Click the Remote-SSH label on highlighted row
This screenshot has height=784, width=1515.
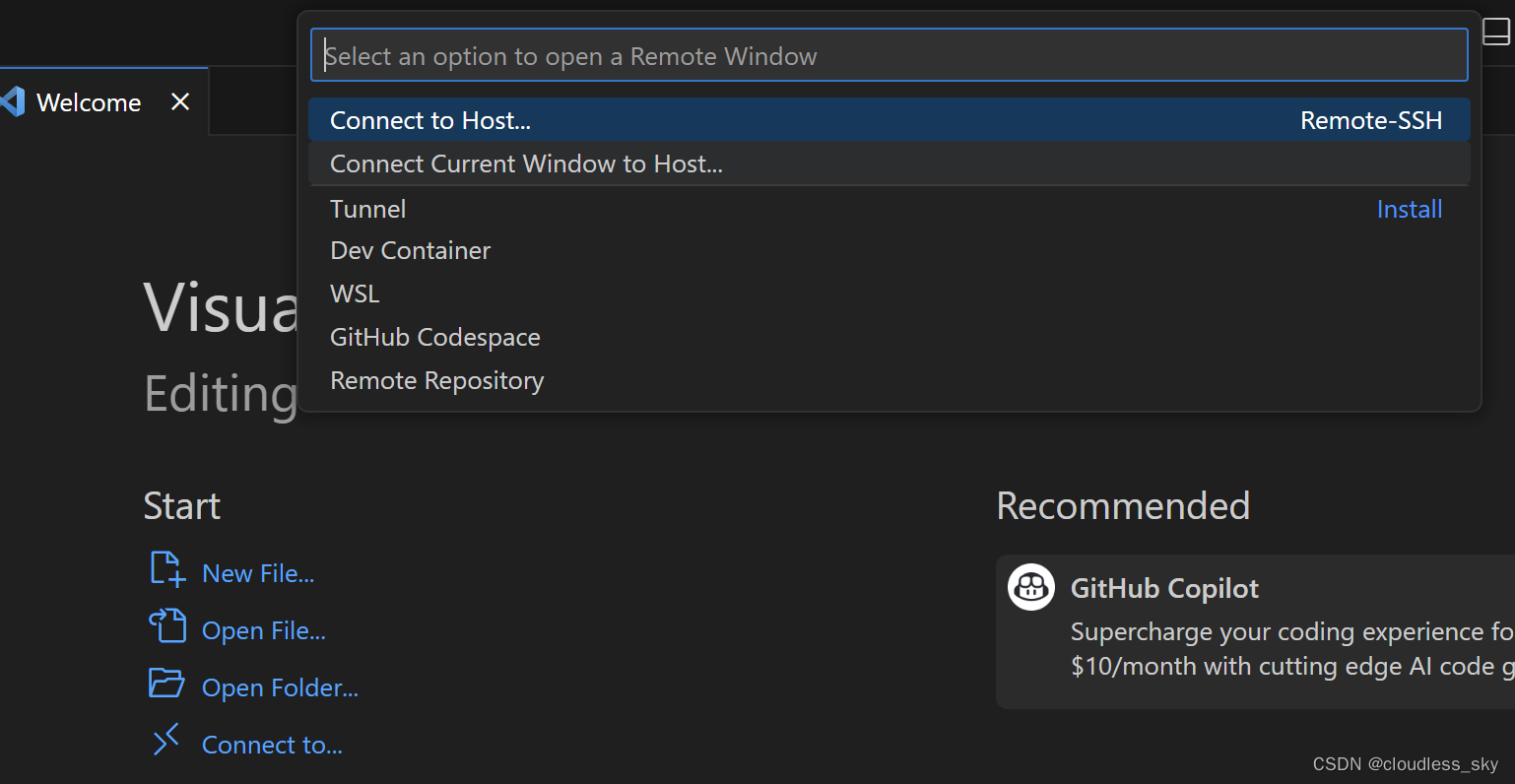(x=1371, y=120)
